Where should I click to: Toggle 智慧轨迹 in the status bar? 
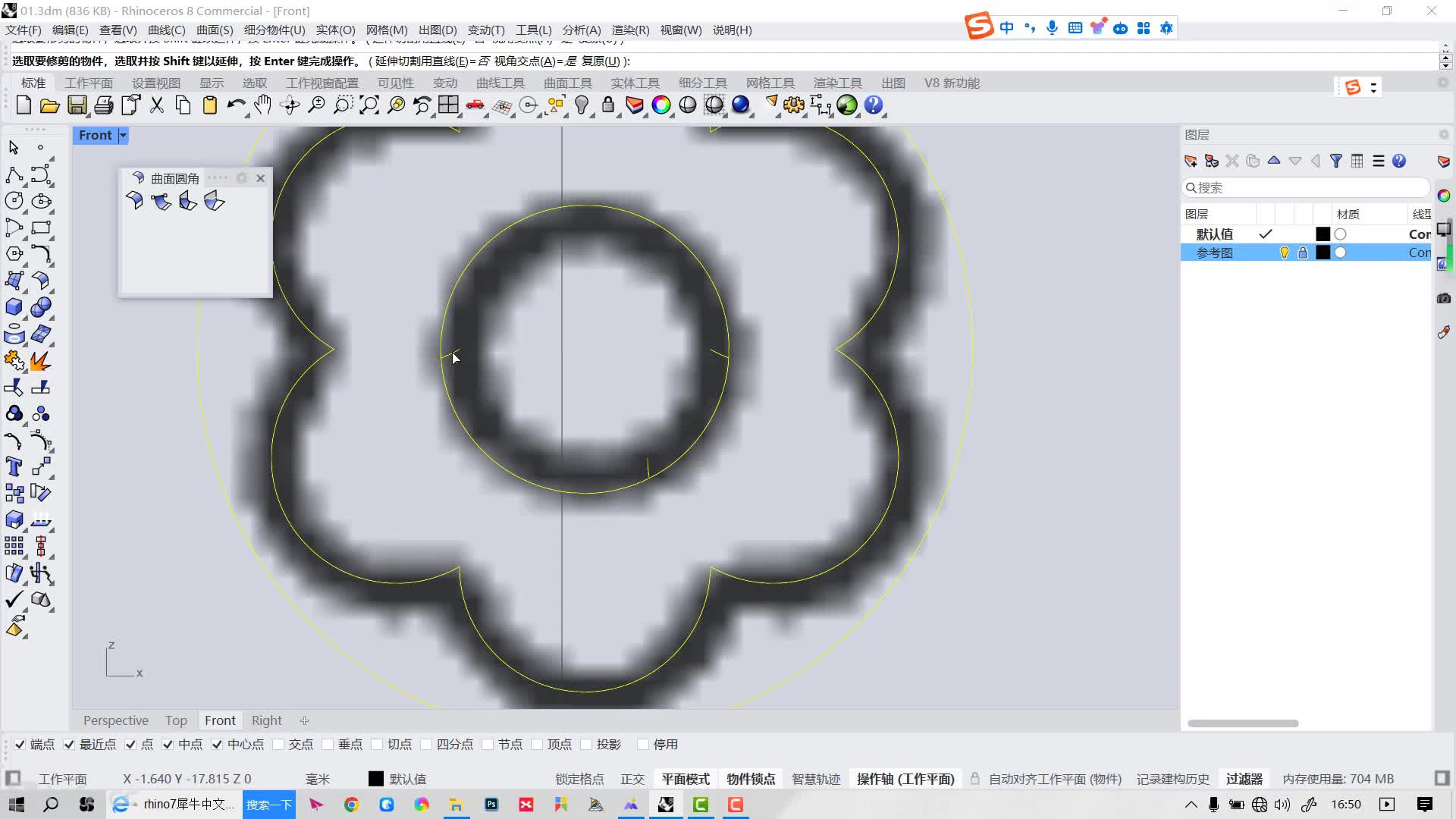point(816,779)
